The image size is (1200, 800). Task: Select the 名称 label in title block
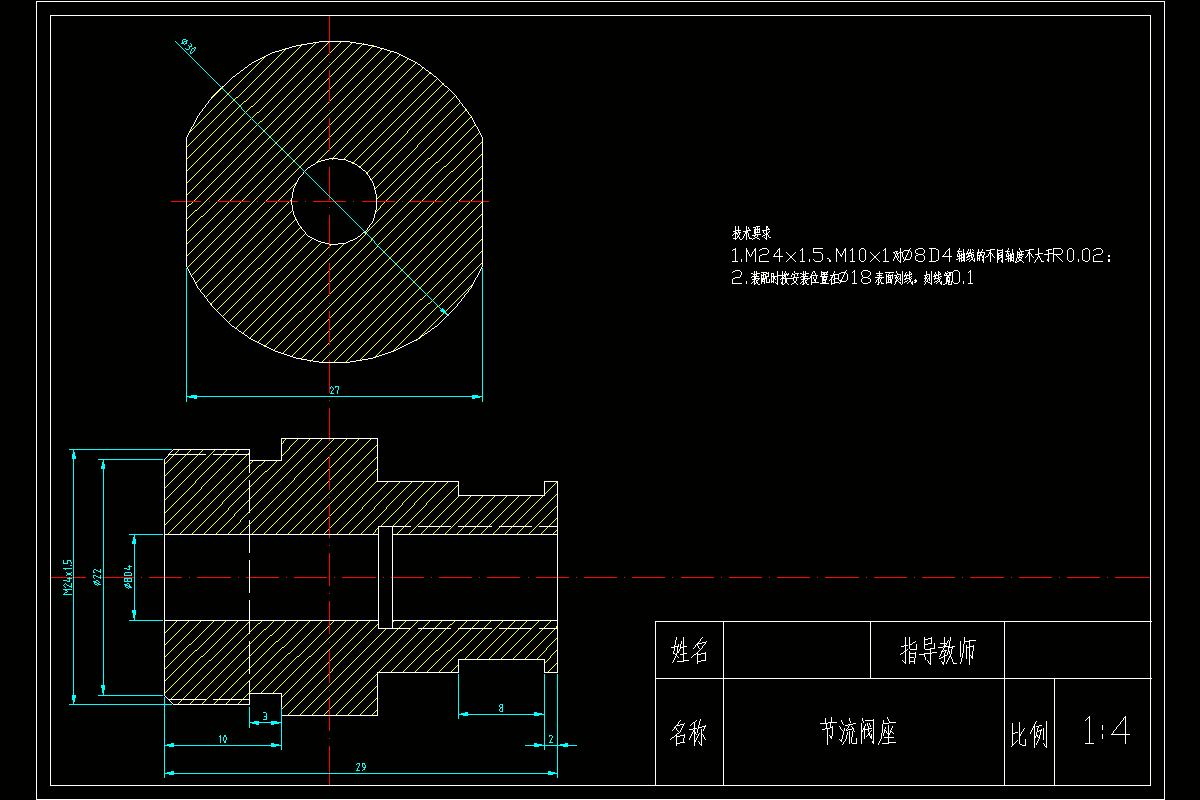[688, 733]
